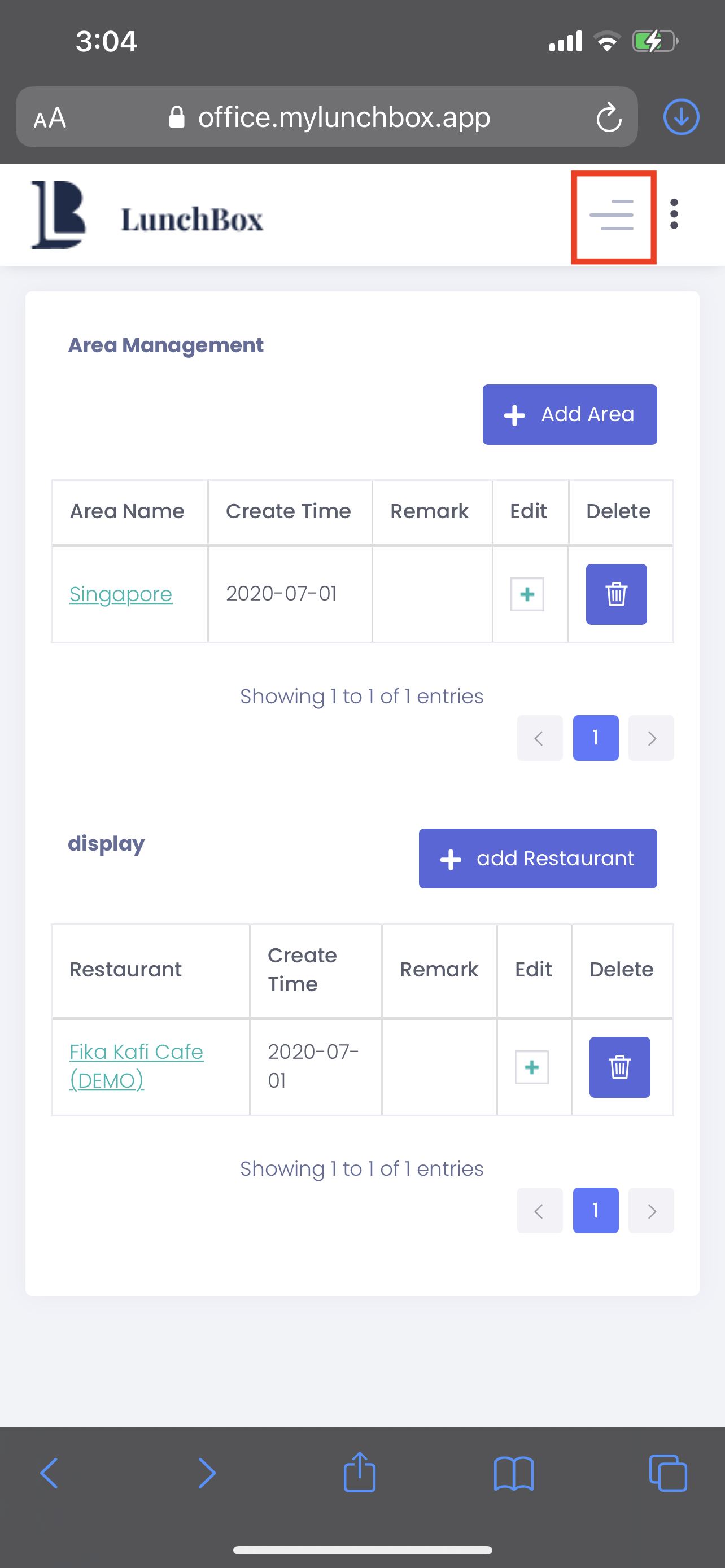Go to previous page in Restaurant pagination

coord(540,1211)
